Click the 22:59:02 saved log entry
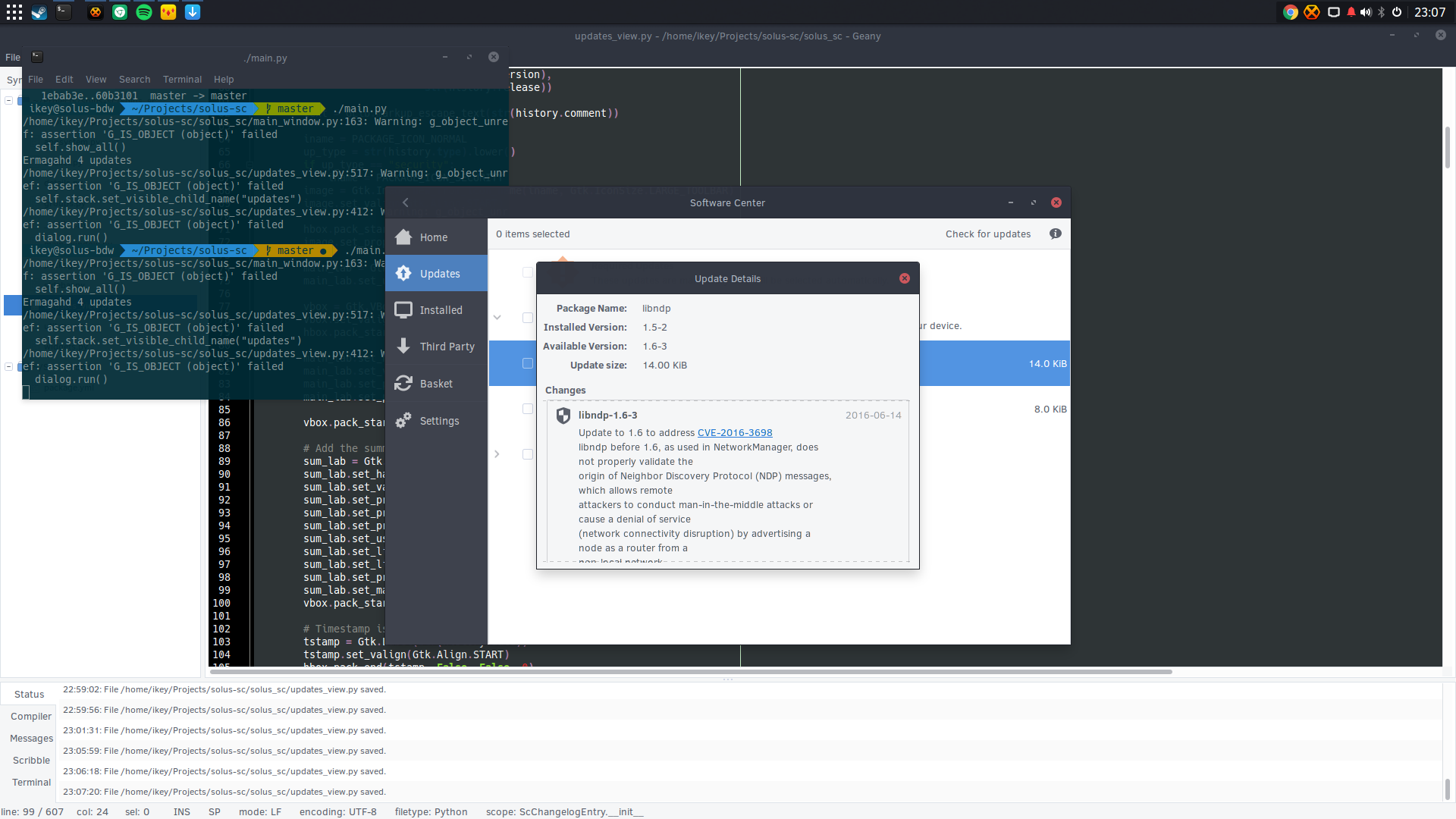Viewport: 1456px width, 819px height. coord(224,689)
